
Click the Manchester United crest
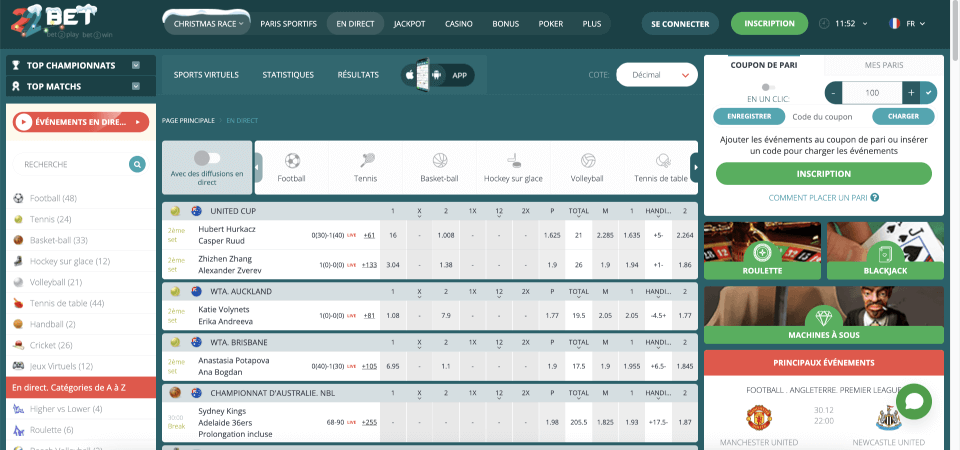point(759,418)
